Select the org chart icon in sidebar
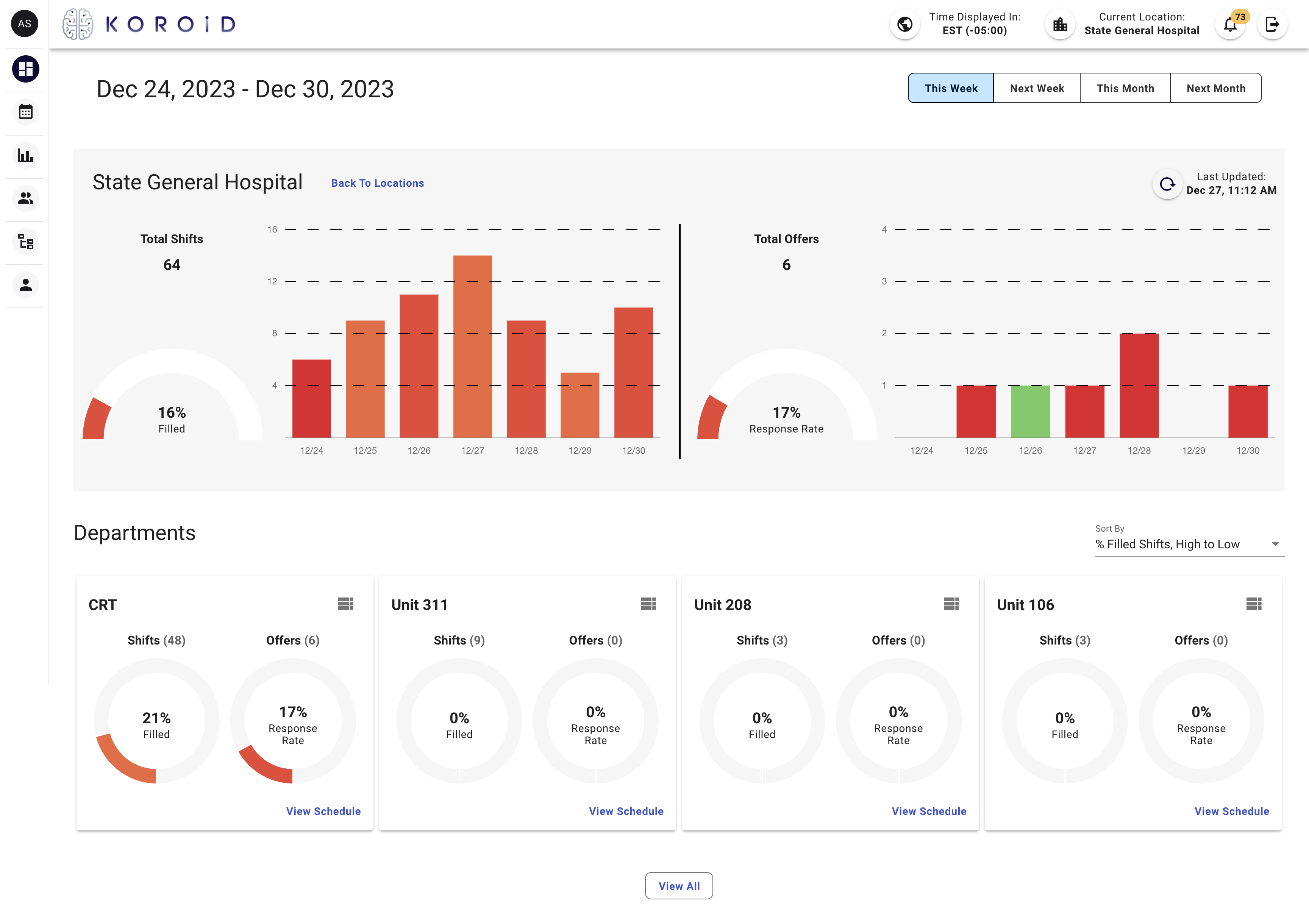 pyautogui.click(x=25, y=242)
